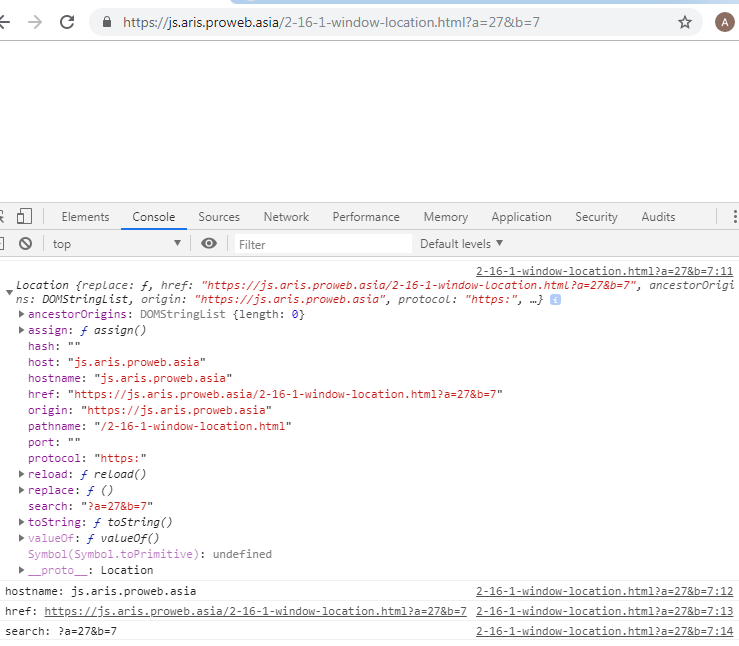The height and width of the screenshot is (646, 739).
Task: Collapse the Location object tree
Action: pos(9,293)
